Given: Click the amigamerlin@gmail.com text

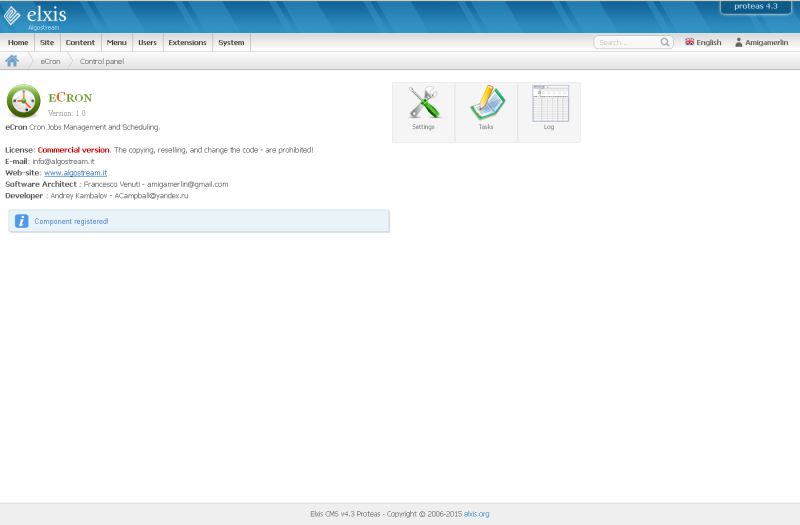Looking at the screenshot, I should (188, 184).
